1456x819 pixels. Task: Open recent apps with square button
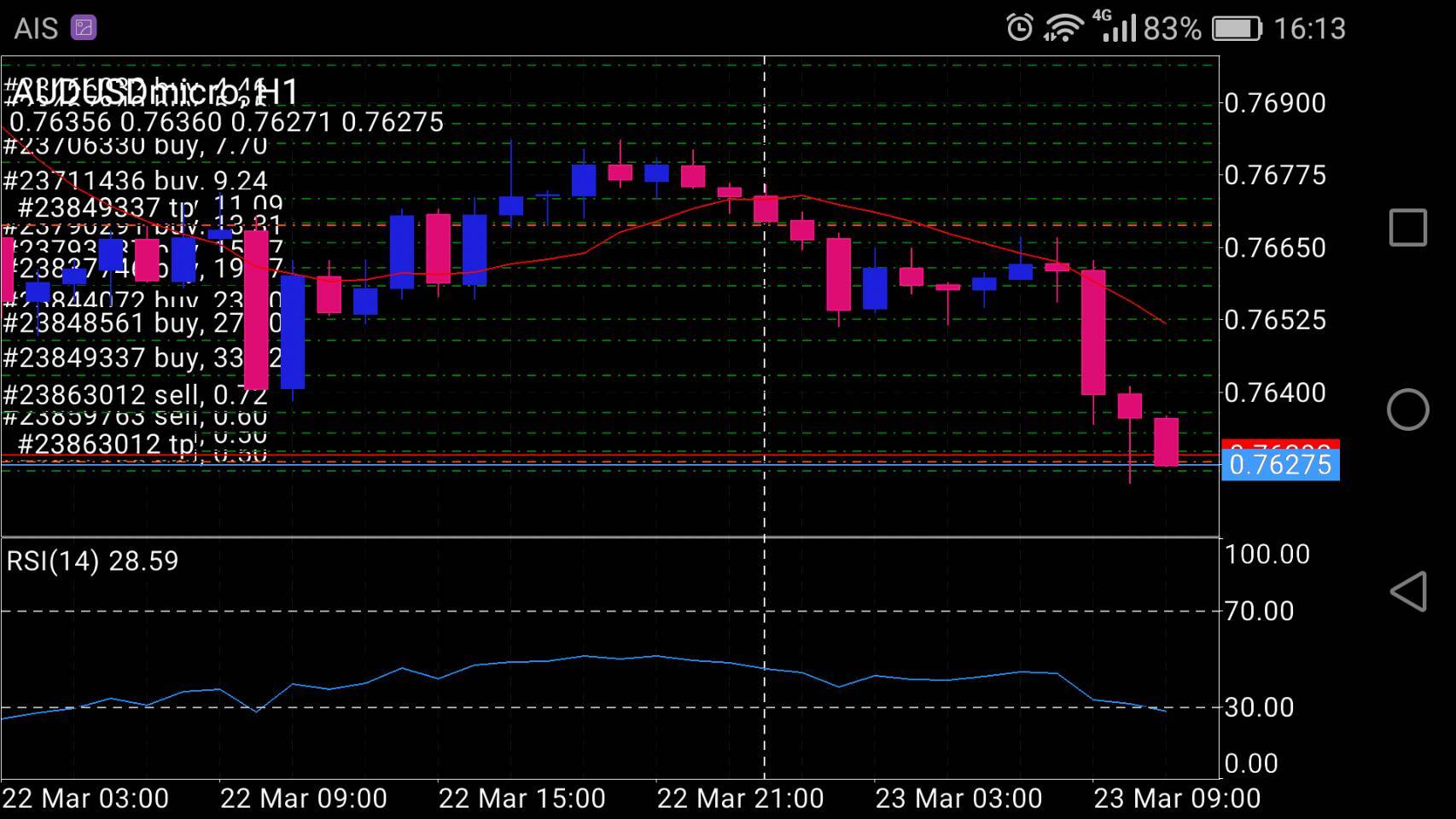(x=1407, y=228)
